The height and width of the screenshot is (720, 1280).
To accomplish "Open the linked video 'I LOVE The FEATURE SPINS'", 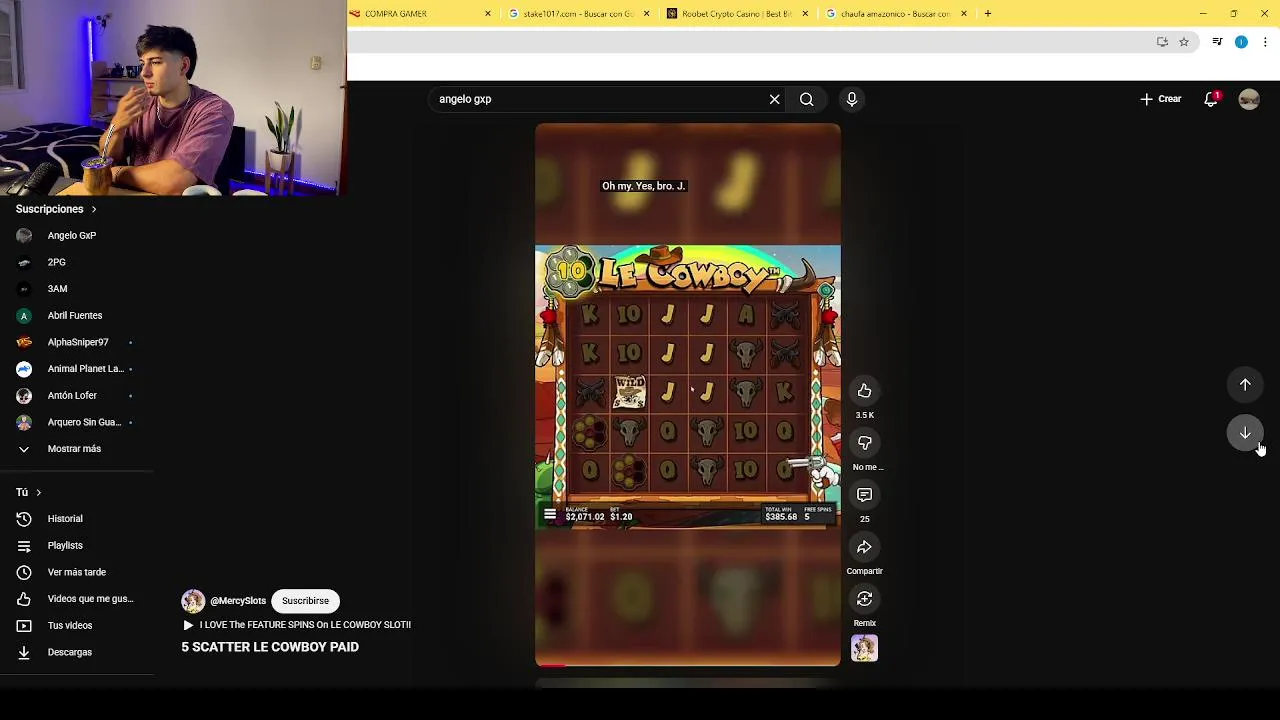I will 298,625.
